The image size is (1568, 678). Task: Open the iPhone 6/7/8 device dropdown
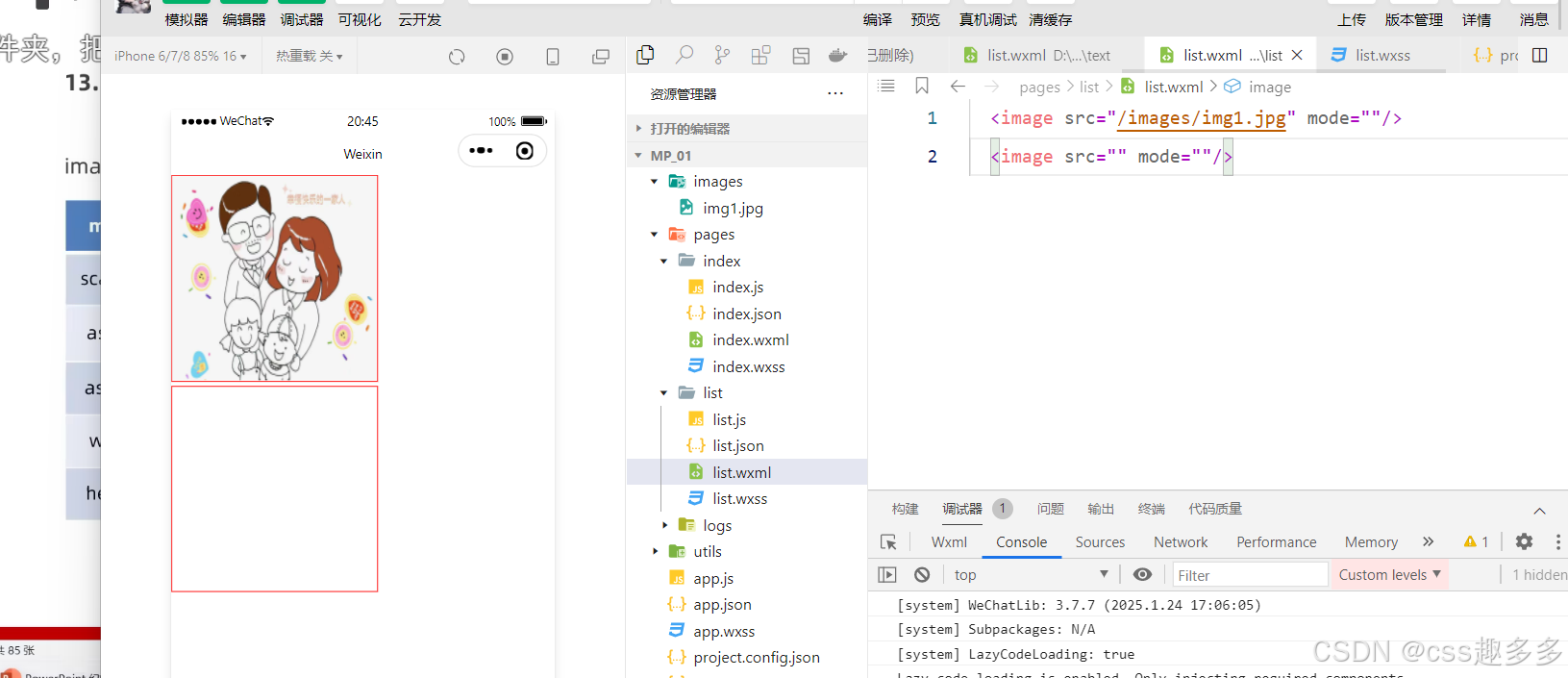tap(181, 56)
